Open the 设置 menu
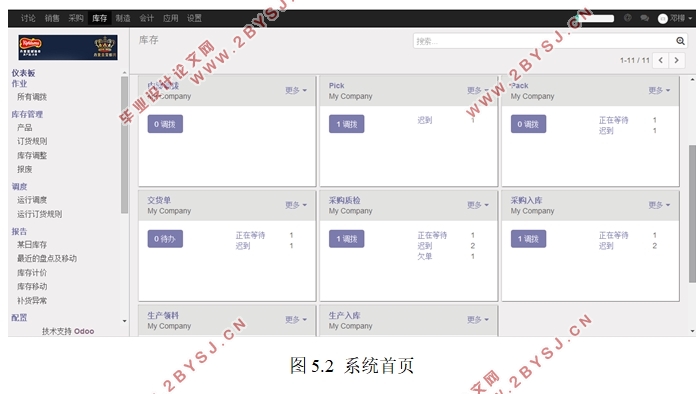 tap(194, 18)
